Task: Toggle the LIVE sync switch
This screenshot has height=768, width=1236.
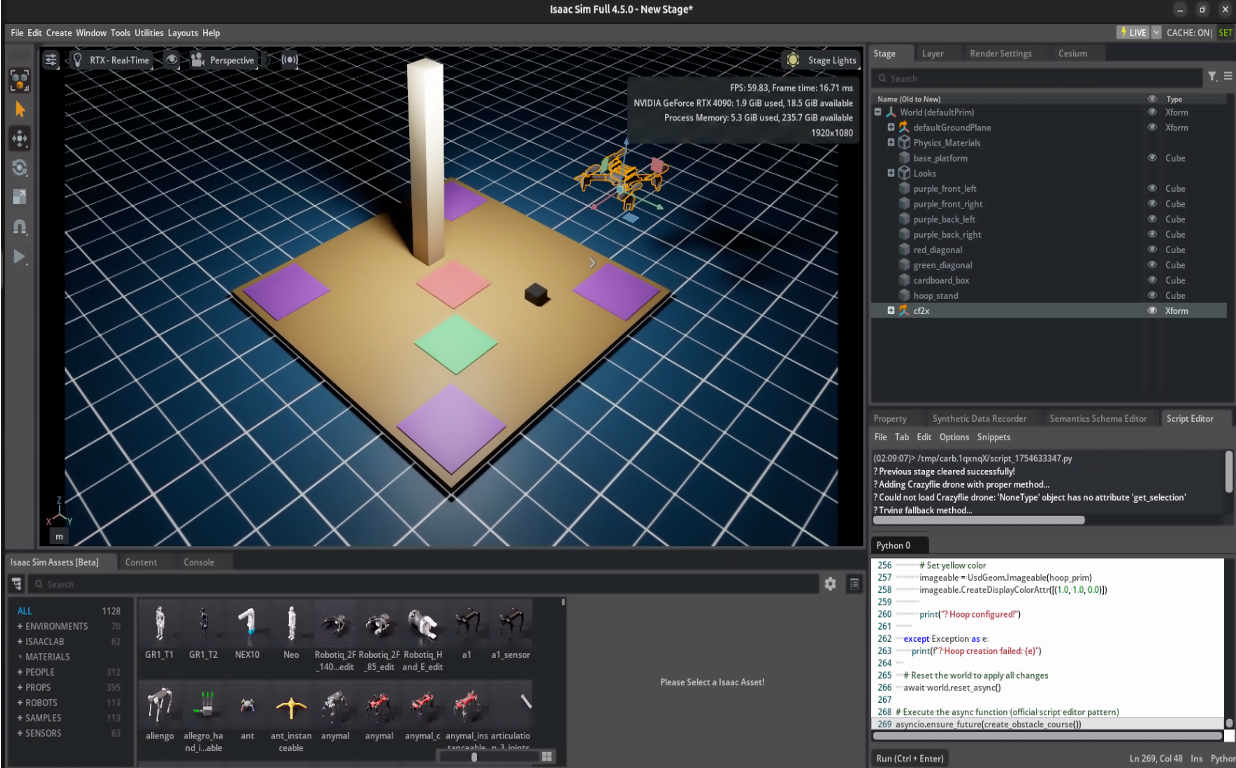Action: [1134, 31]
